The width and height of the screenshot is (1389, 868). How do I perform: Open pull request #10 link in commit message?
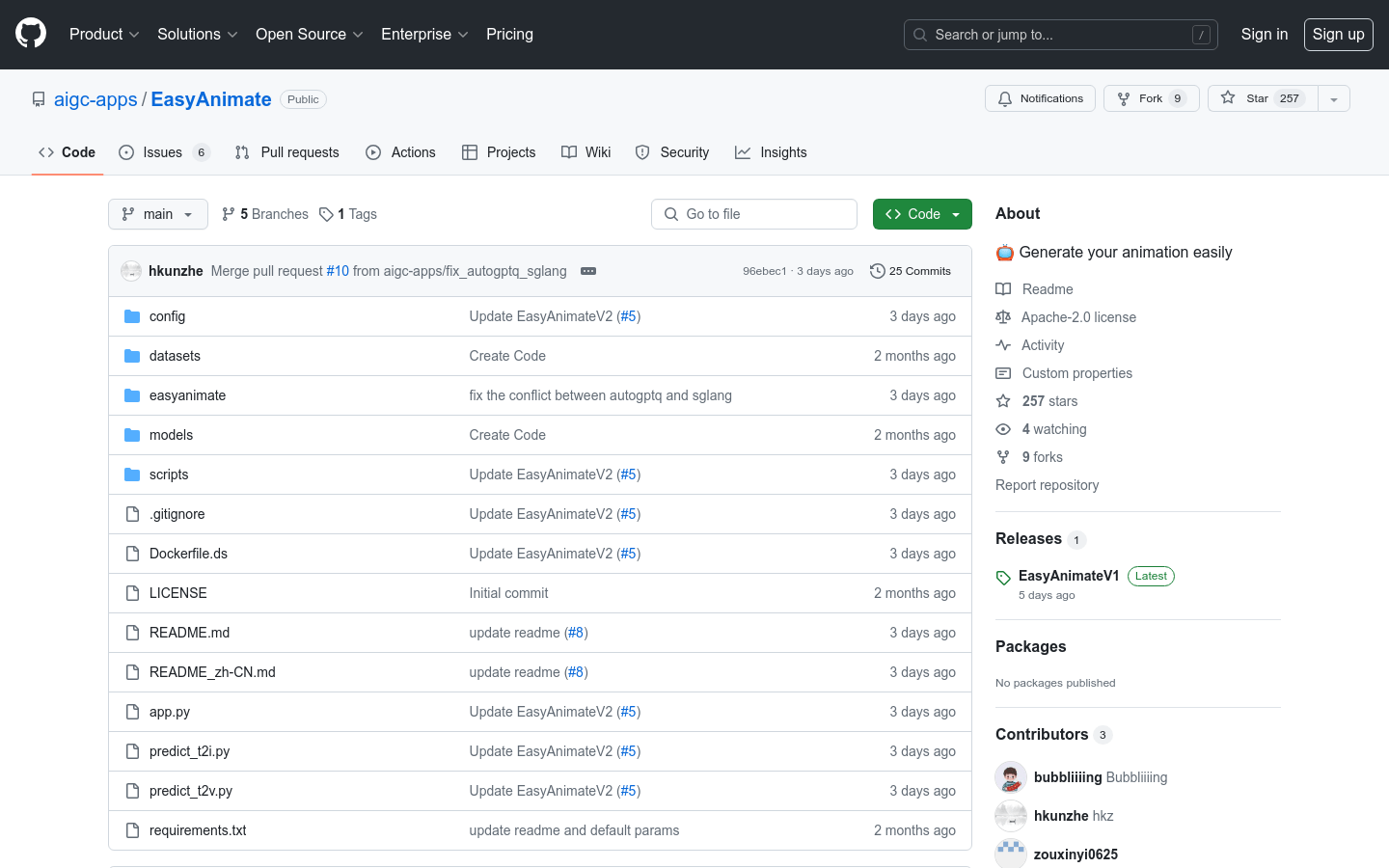pyautogui.click(x=338, y=271)
